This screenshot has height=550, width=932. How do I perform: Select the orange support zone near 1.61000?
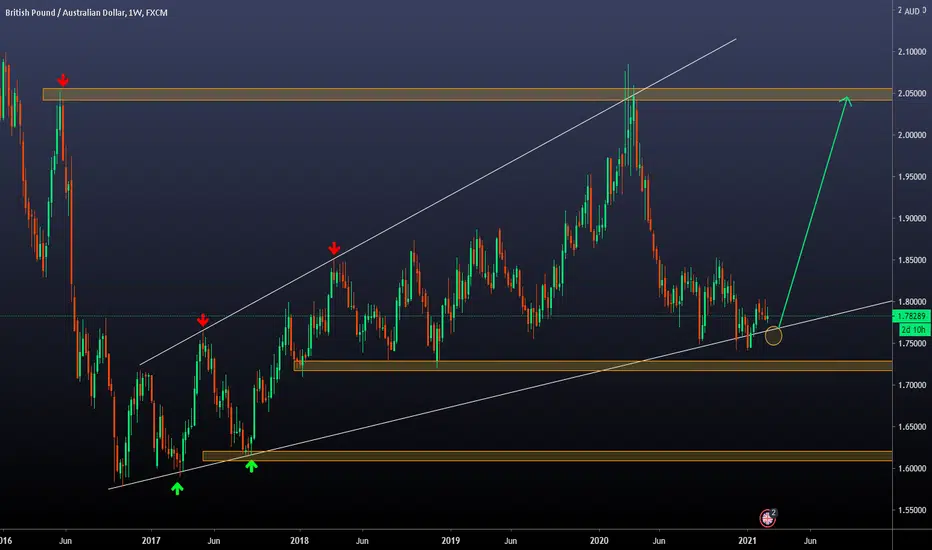[x=547, y=456]
